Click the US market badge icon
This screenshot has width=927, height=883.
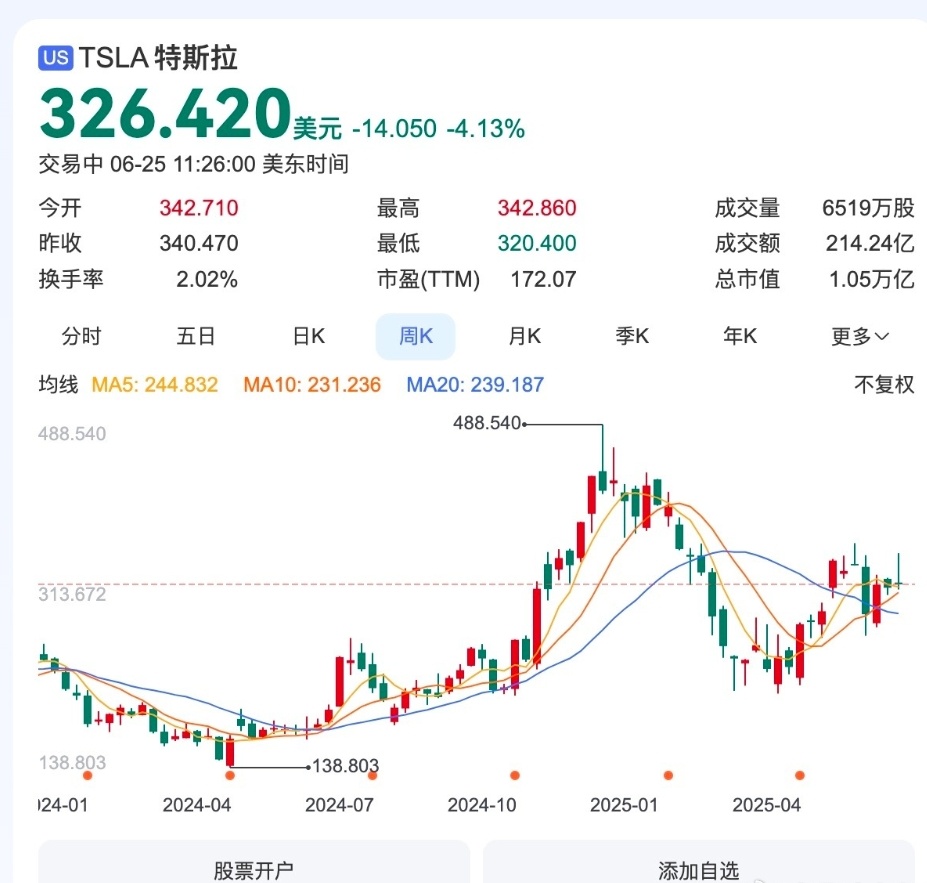tap(56, 58)
